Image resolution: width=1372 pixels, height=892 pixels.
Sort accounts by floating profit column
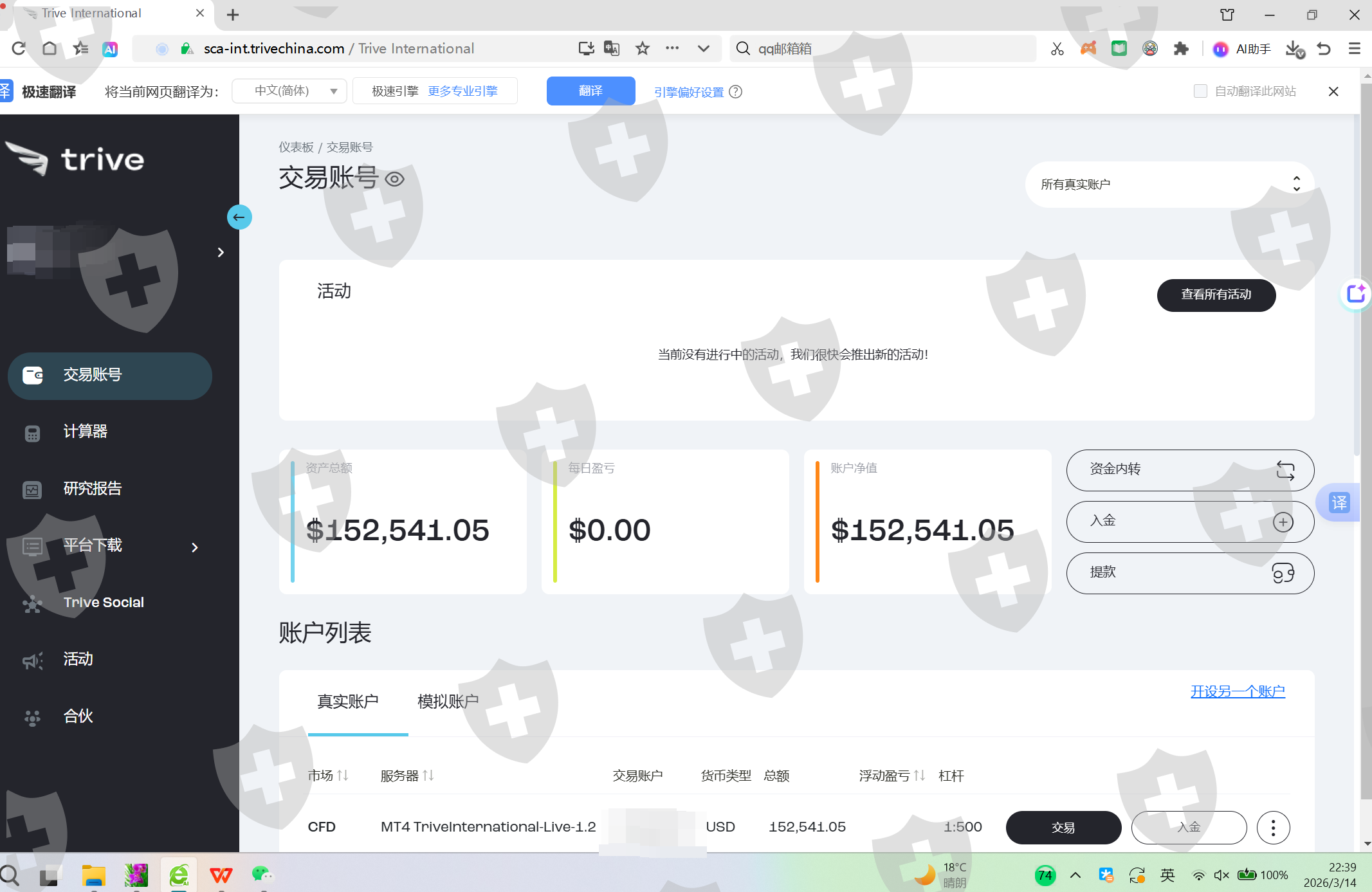coord(892,776)
